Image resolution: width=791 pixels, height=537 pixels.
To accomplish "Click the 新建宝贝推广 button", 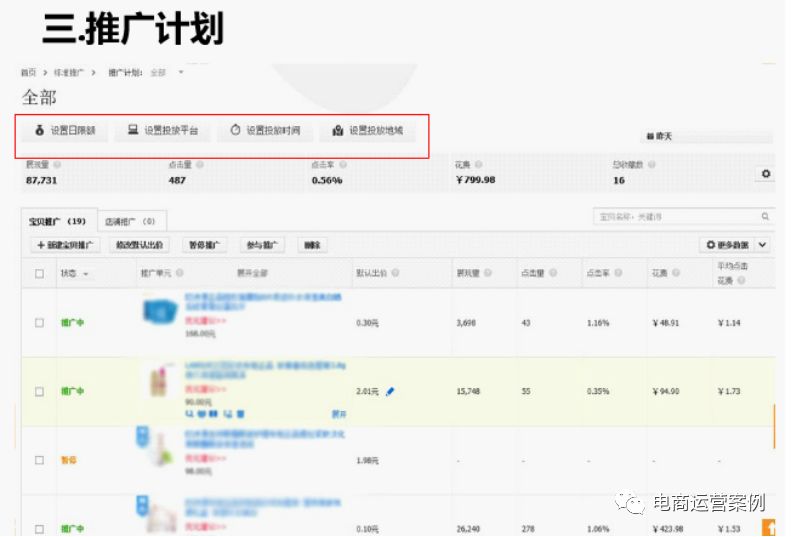I will click(65, 245).
